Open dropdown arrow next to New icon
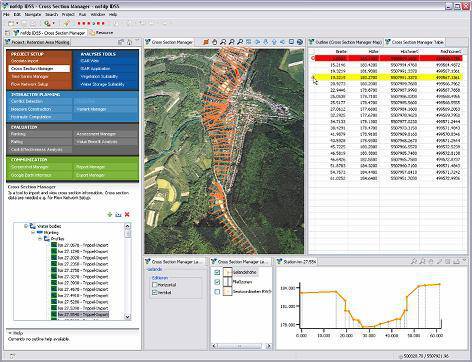The width and height of the screenshot is (472, 362). pyautogui.click(x=17, y=23)
